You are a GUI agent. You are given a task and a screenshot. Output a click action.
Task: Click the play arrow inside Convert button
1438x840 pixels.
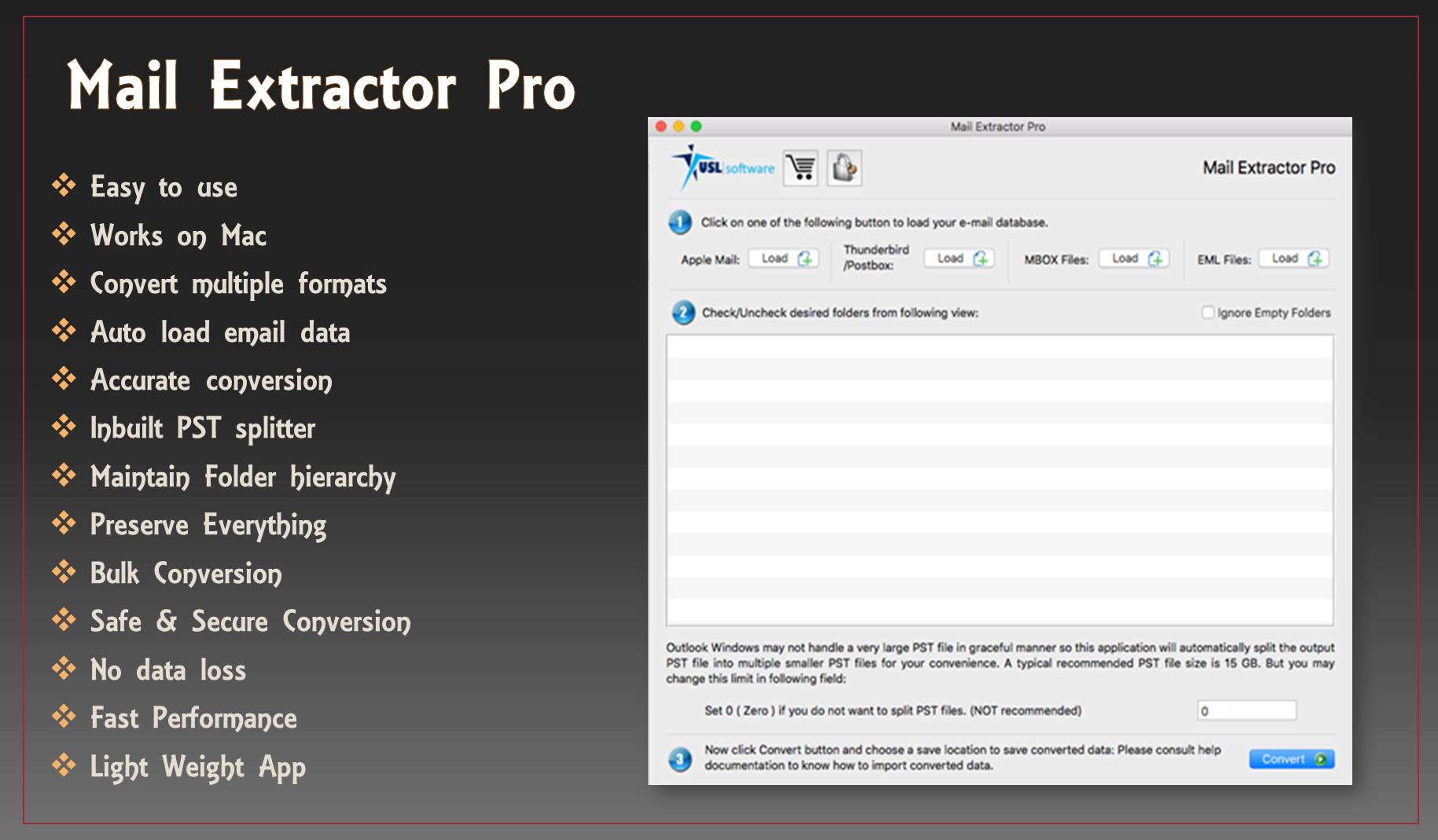coord(1318,759)
